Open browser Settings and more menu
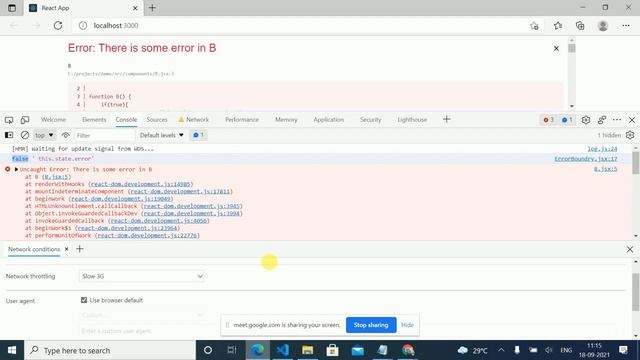Viewport: 640px width, 360px height. (x=626, y=26)
